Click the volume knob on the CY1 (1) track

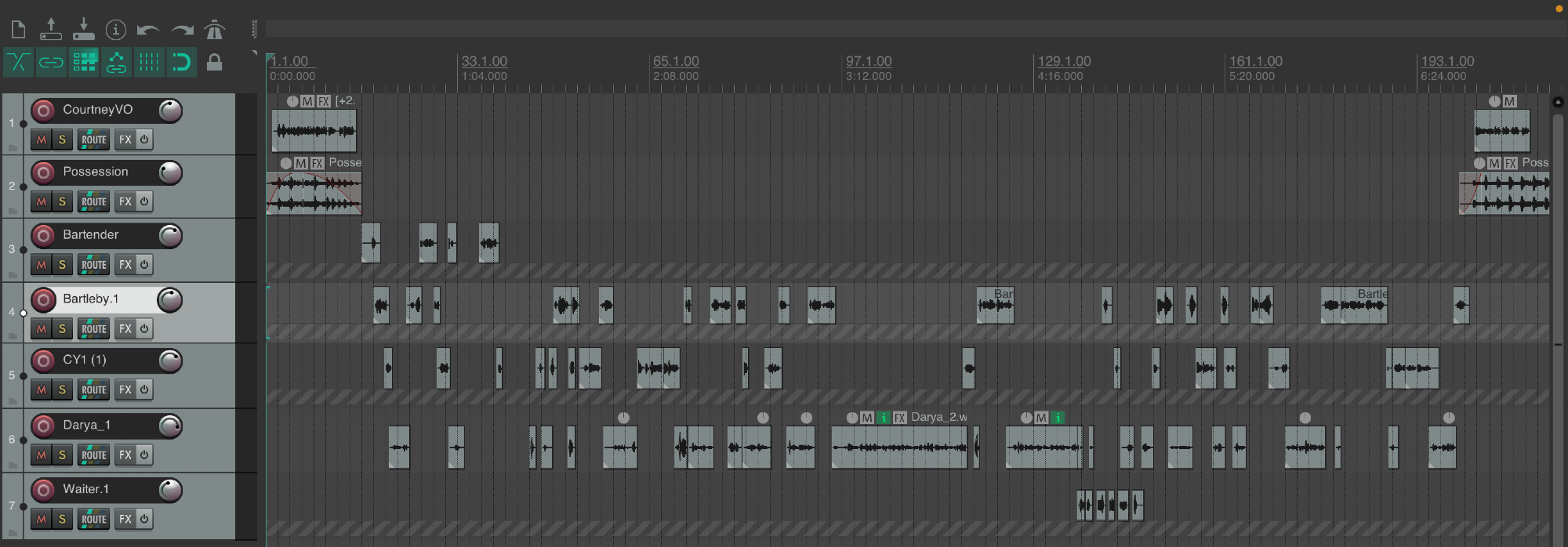[170, 360]
